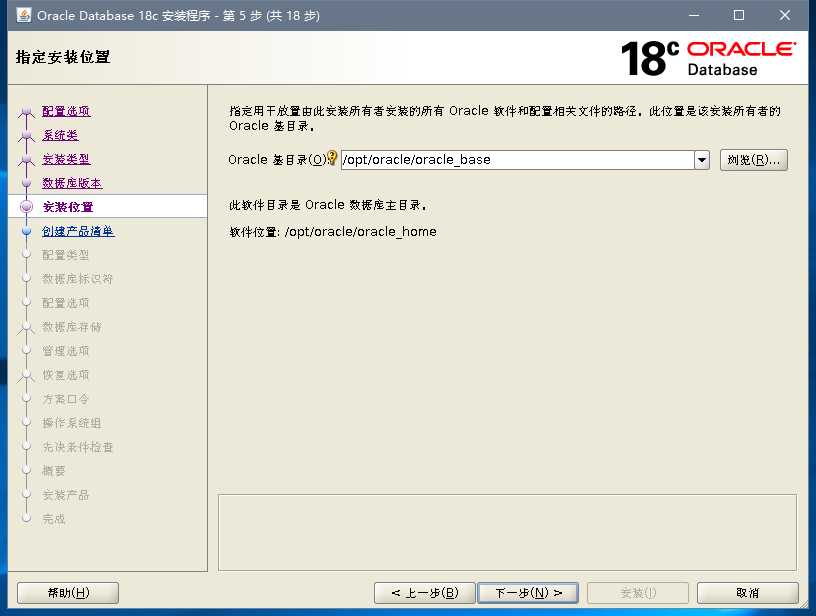Open the 数据库版本 step link

tap(72, 183)
